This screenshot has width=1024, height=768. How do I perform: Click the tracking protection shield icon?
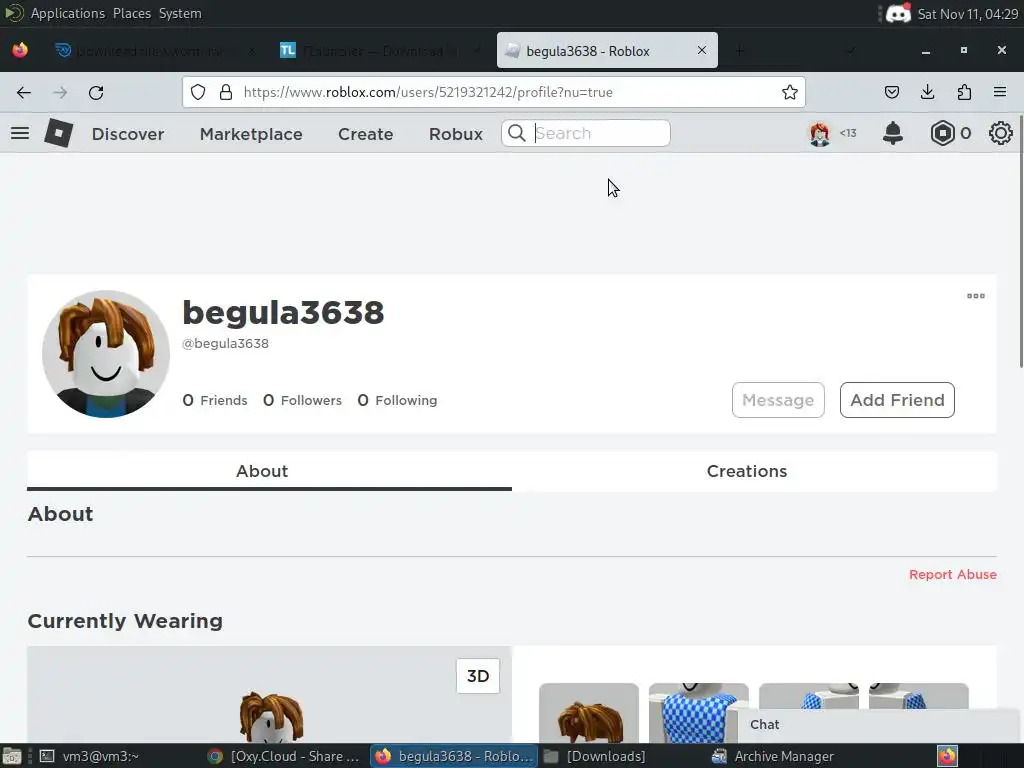click(198, 92)
